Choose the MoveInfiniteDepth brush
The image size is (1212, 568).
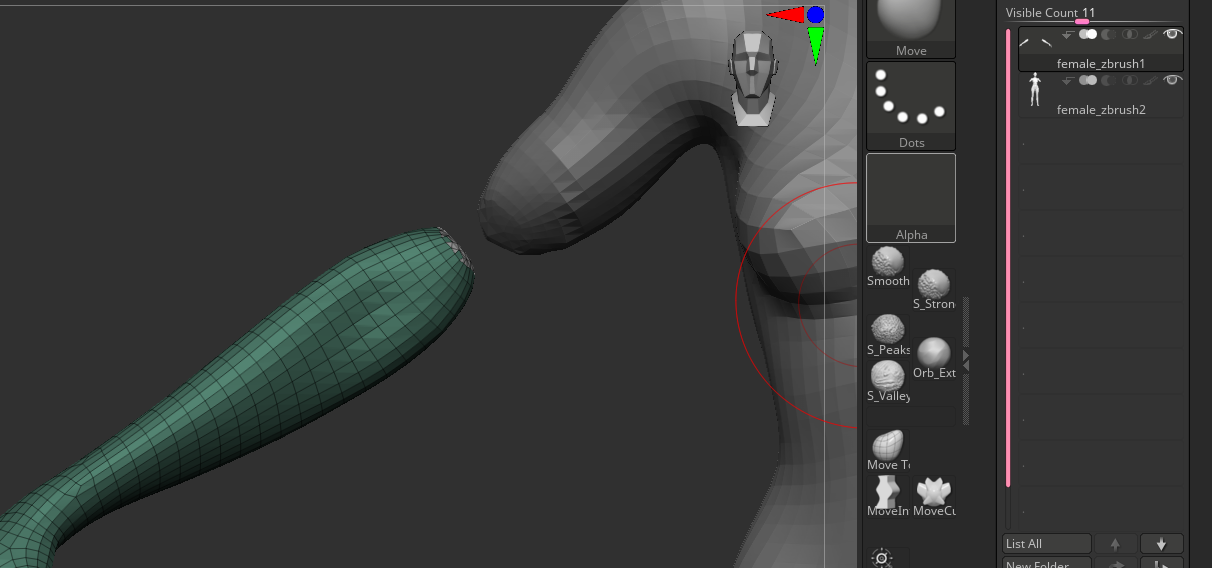888,496
